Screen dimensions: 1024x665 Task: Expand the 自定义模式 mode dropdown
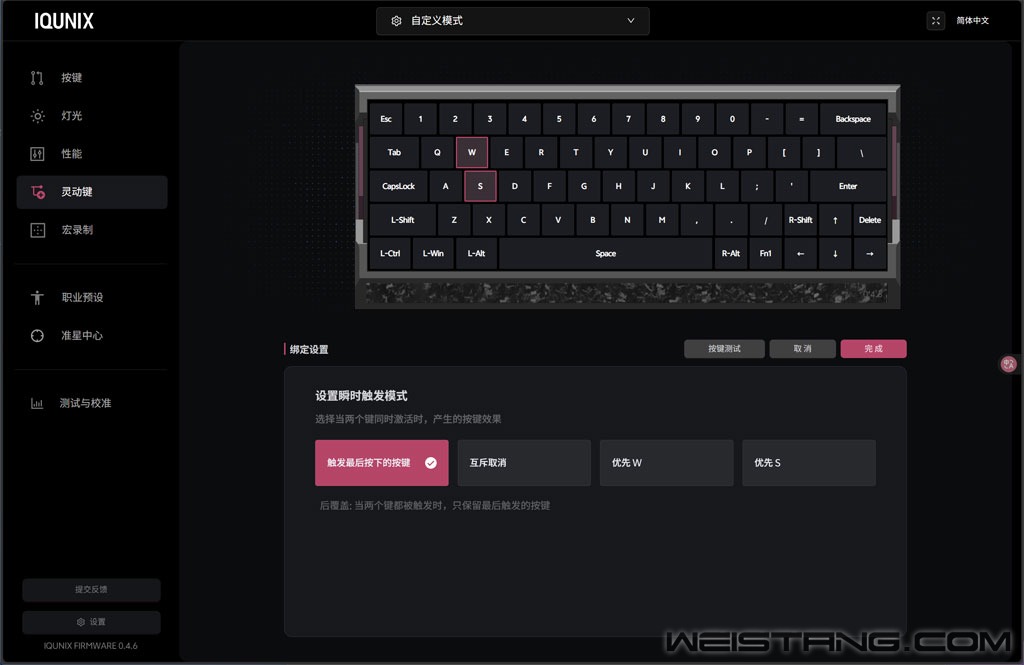click(513, 21)
